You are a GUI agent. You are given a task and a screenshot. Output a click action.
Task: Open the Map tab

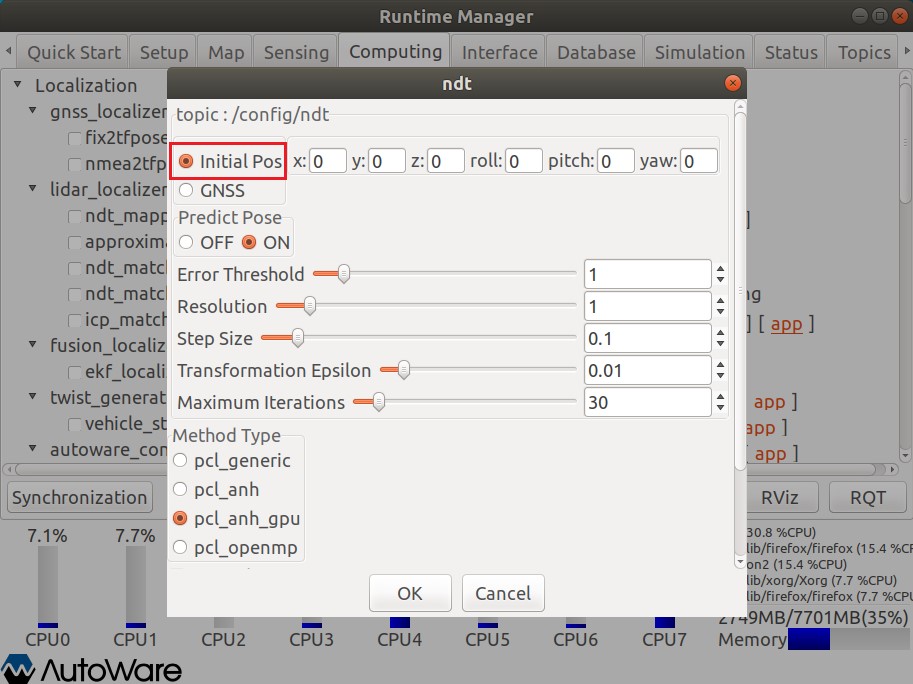point(224,51)
